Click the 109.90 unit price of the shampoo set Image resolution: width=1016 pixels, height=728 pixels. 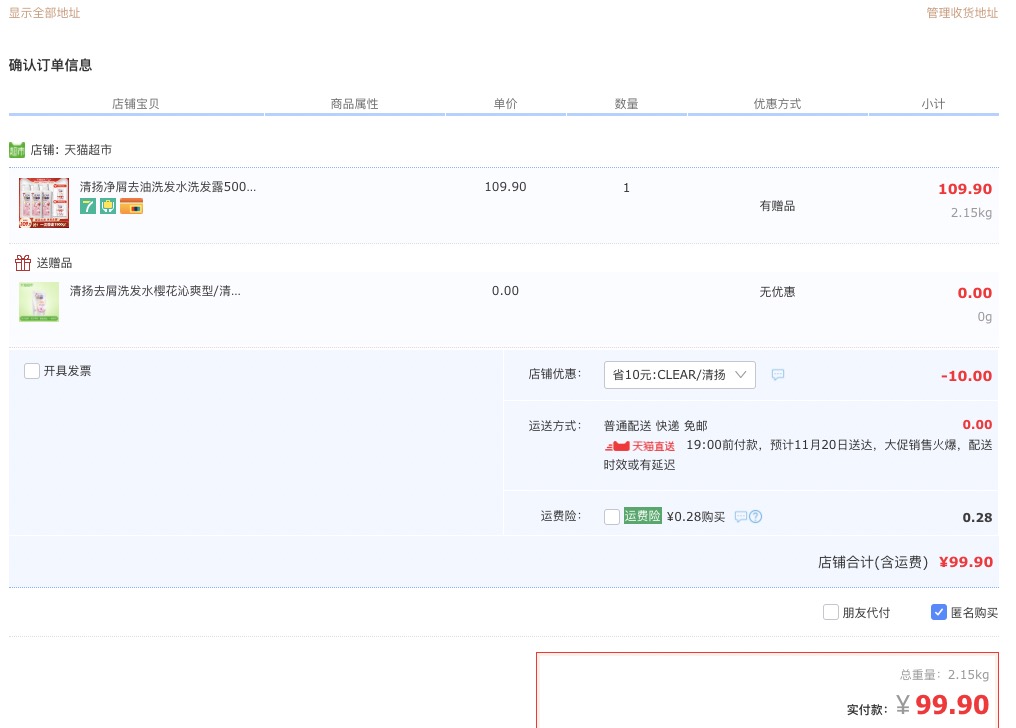[x=505, y=187]
